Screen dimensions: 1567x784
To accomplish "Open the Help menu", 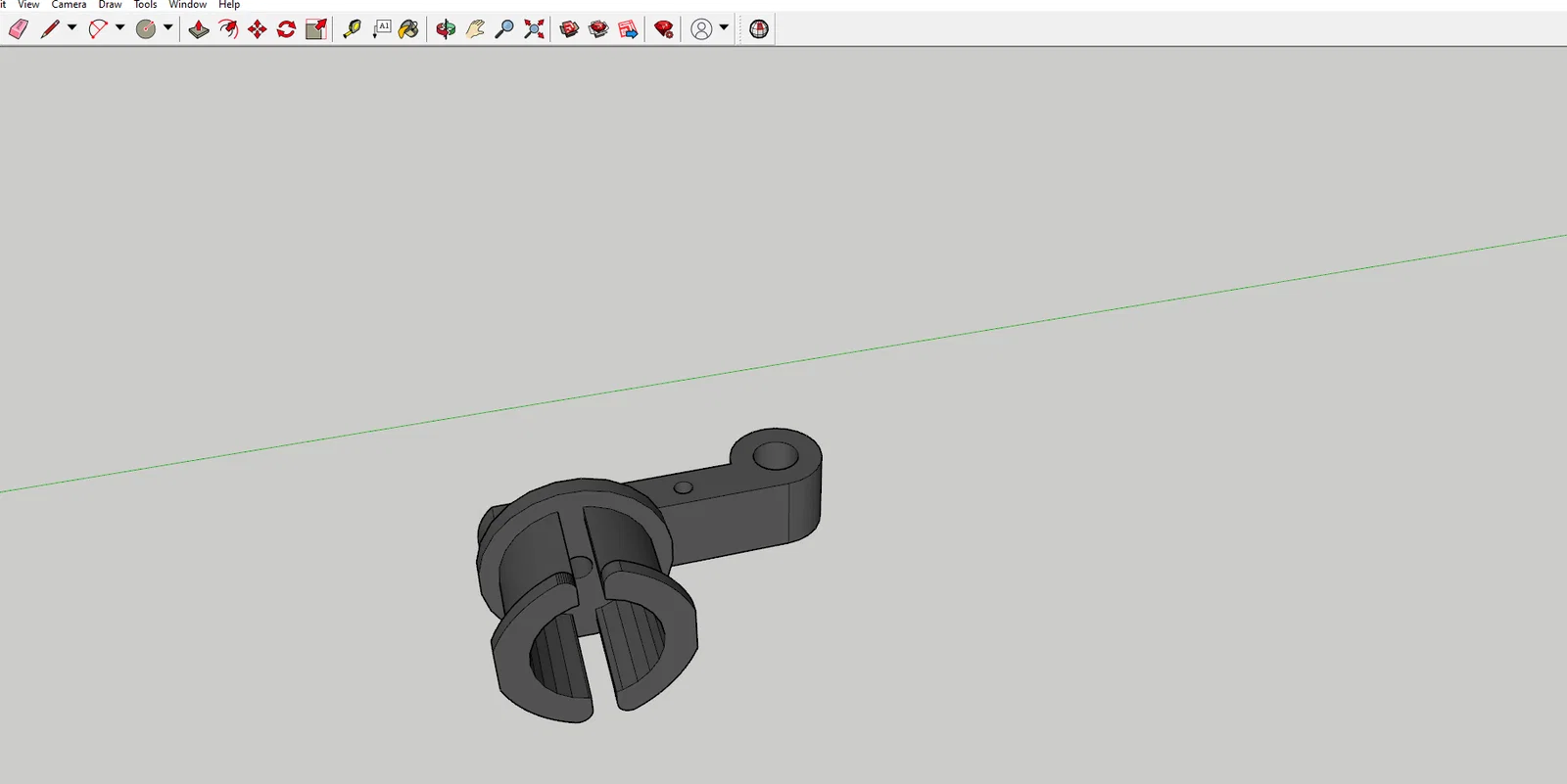I will click(229, 5).
